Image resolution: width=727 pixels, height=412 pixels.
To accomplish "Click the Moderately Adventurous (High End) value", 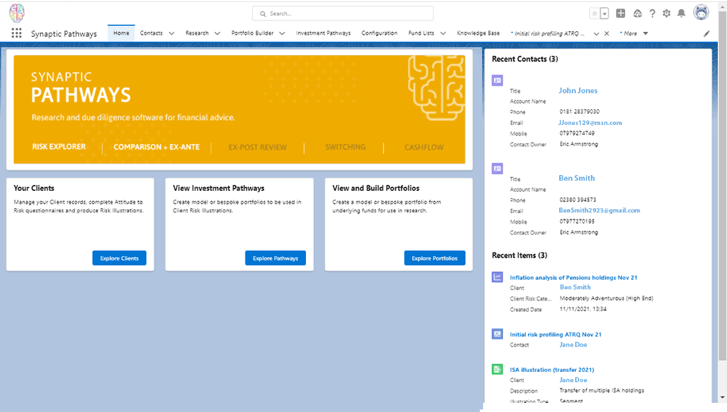I will [x=606, y=298].
